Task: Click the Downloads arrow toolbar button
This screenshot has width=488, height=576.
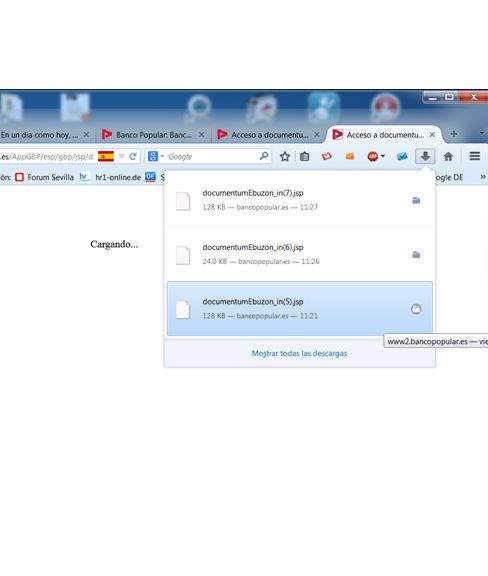Action: tap(425, 156)
